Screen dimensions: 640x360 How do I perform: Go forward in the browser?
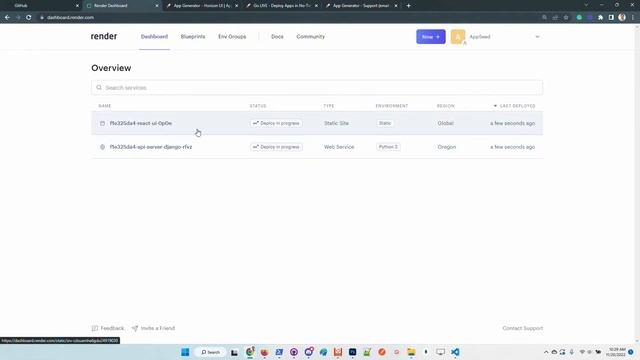(x=18, y=18)
